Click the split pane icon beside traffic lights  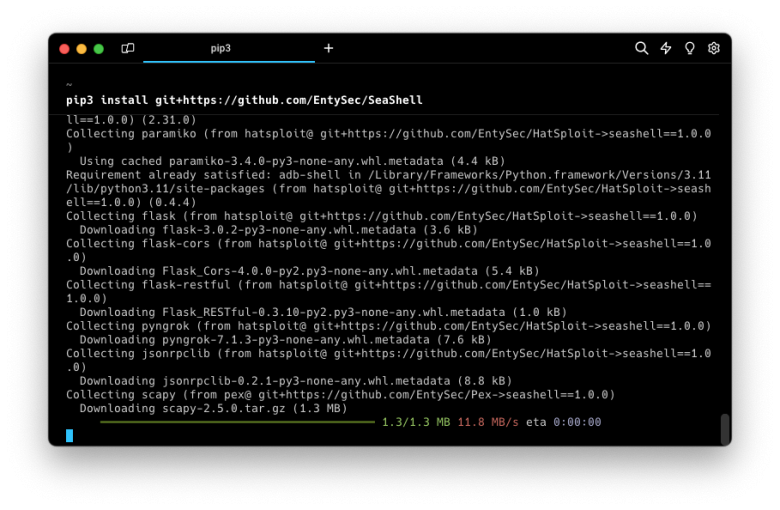click(128, 48)
